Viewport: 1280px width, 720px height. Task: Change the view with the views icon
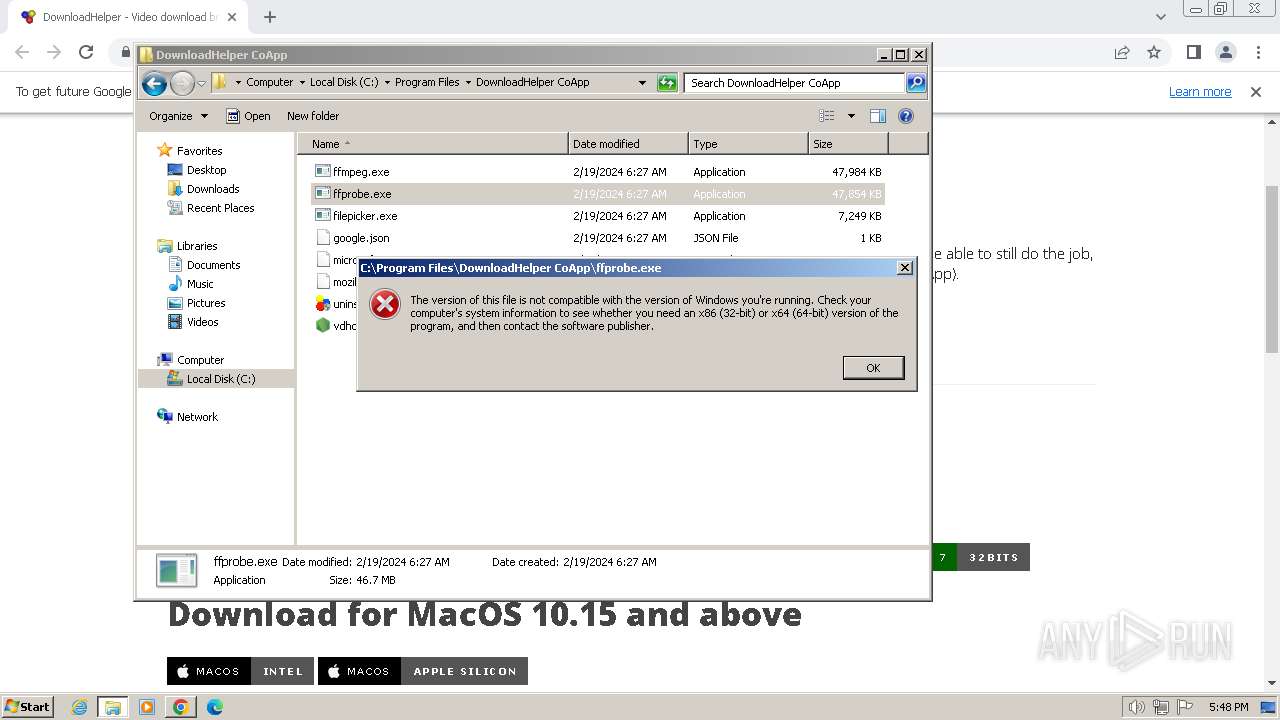827,116
